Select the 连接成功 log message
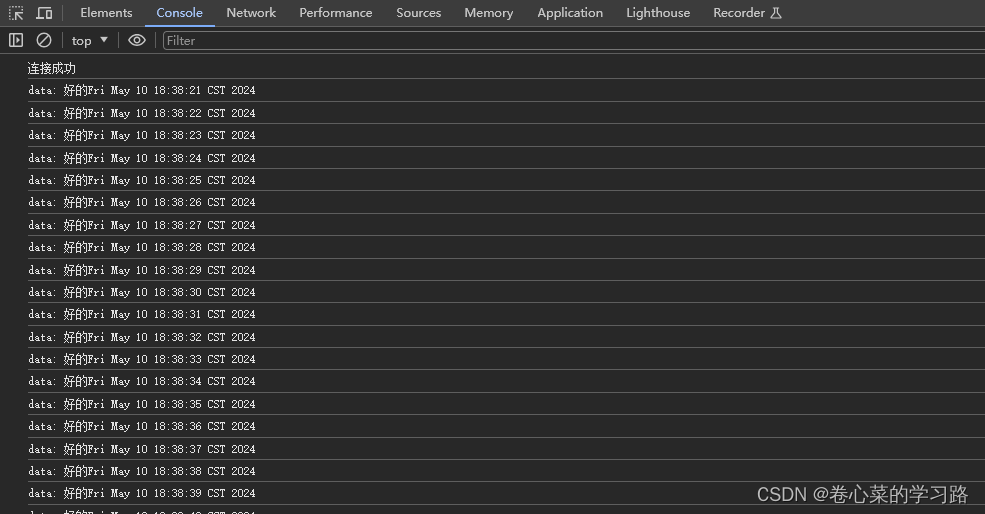Viewport: 985px width, 514px height. pyautogui.click(x=52, y=68)
